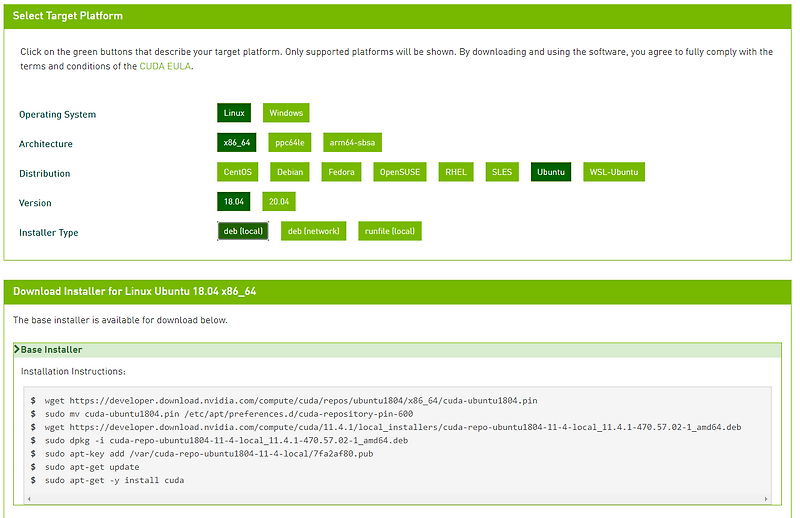Choose WSL-Ubuntu distribution
Viewport: 800px width, 518px height.
pyautogui.click(x=614, y=172)
